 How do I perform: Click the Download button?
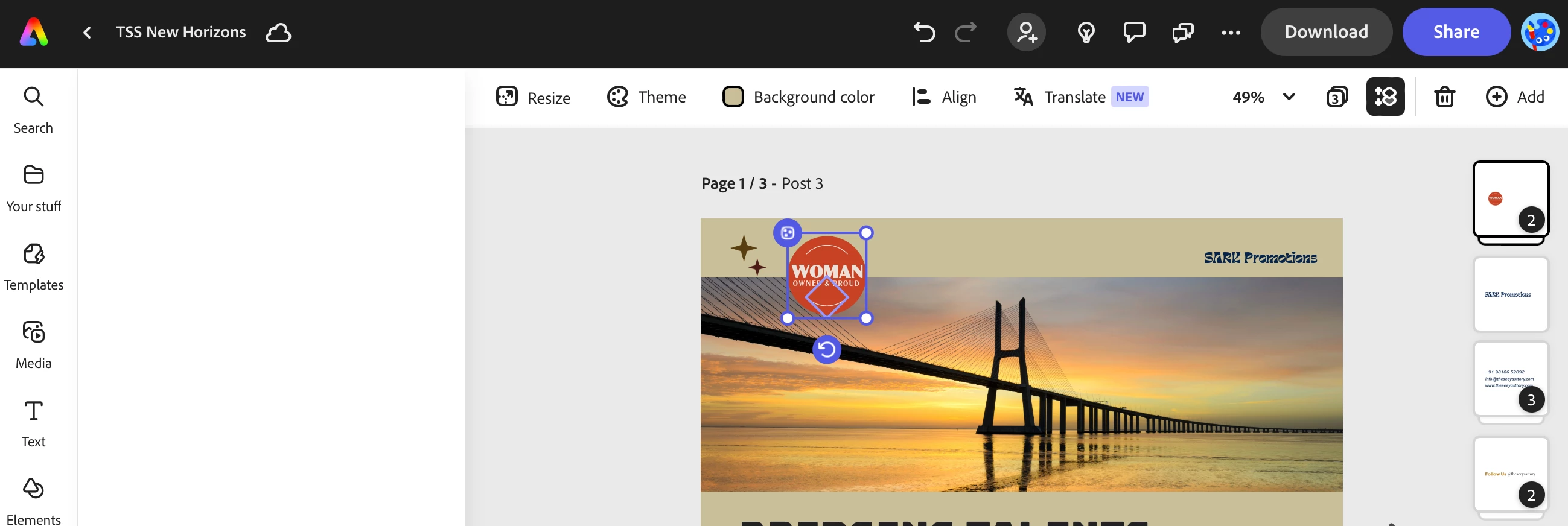1327,32
